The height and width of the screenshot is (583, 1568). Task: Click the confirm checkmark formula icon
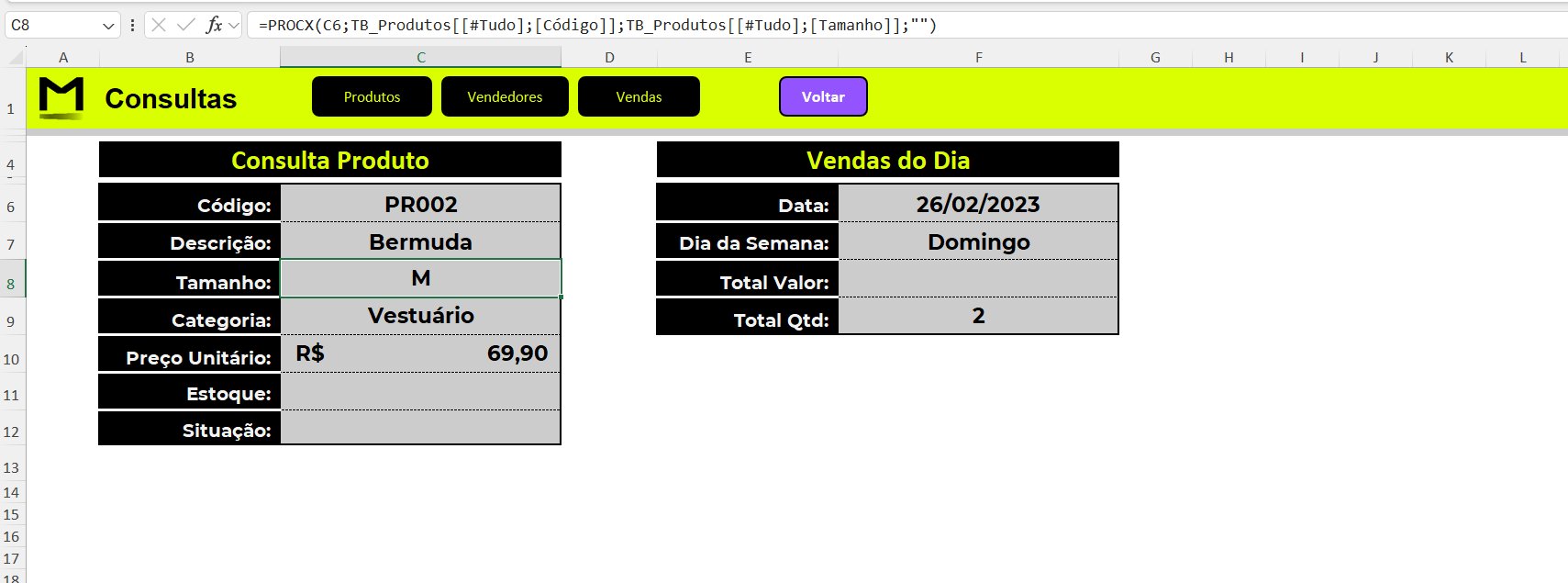186,25
